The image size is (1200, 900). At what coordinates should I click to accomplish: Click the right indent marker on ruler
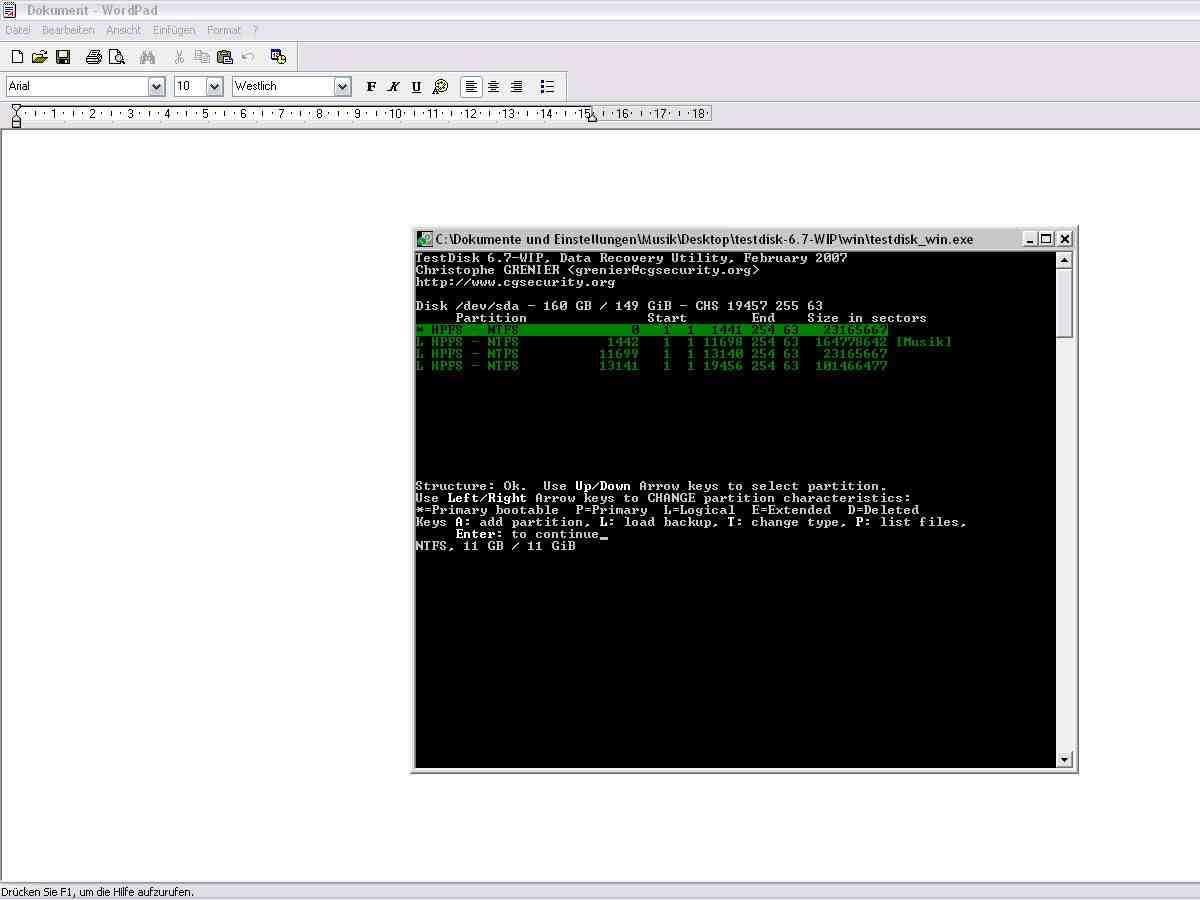pyautogui.click(x=592, y=118)
